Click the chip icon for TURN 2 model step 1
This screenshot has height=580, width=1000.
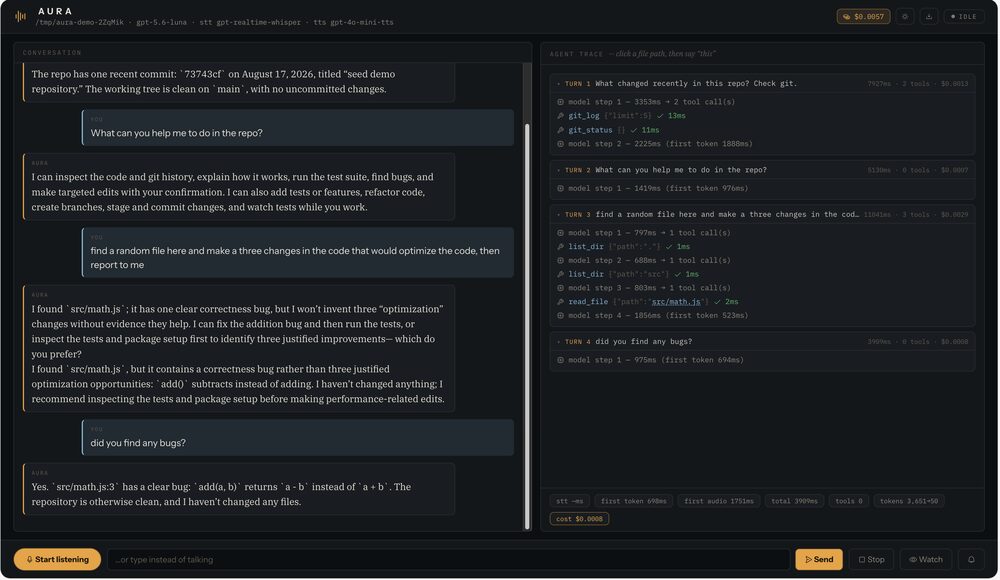point(561,188)
